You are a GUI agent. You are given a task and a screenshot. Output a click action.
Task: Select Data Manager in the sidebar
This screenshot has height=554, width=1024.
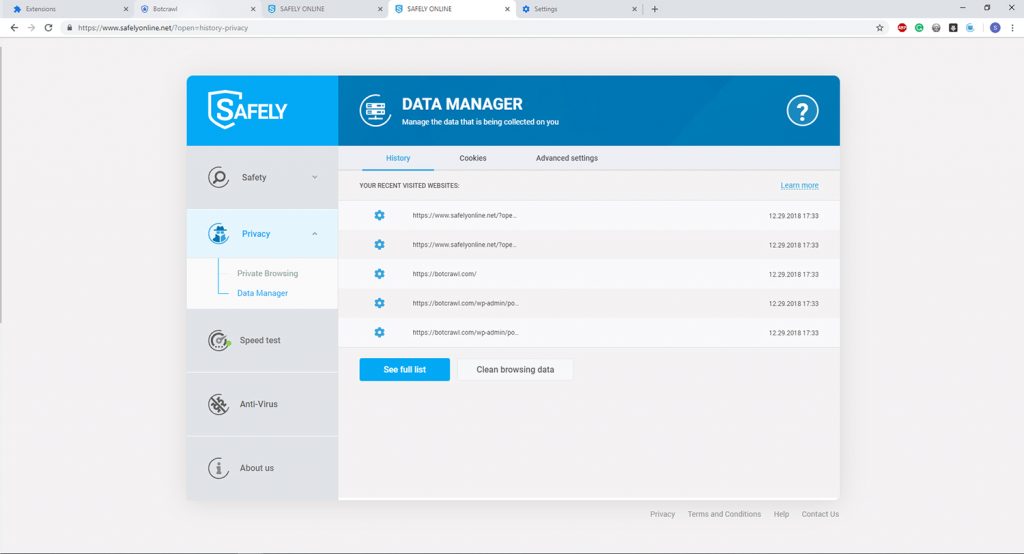263,293
